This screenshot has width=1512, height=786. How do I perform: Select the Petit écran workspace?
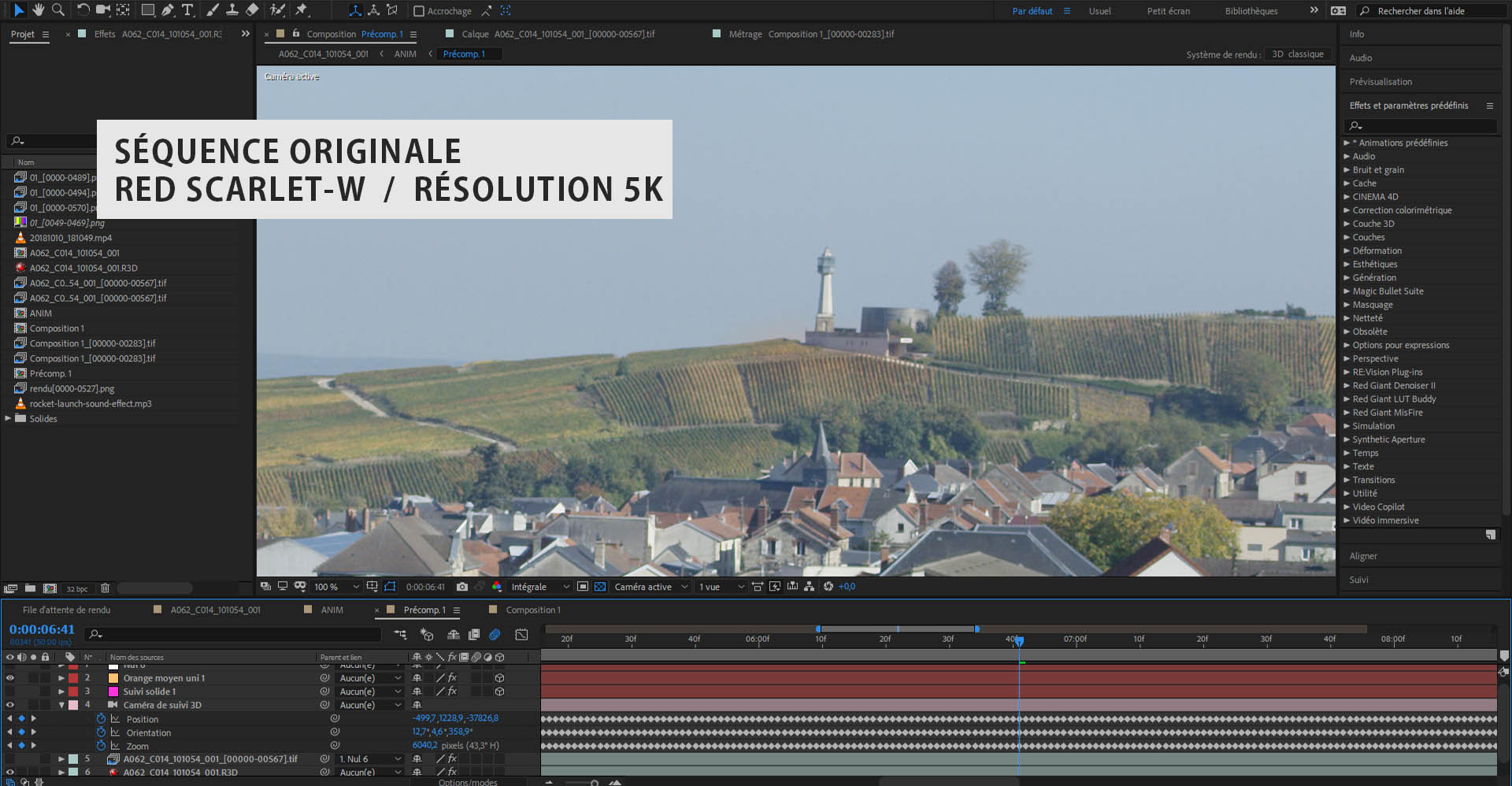1169,11
